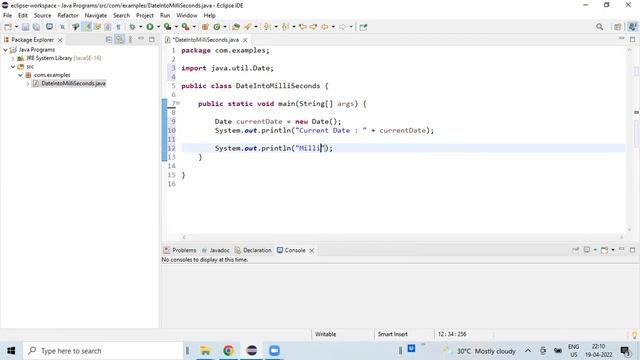Open the File menu

[7, 16]
